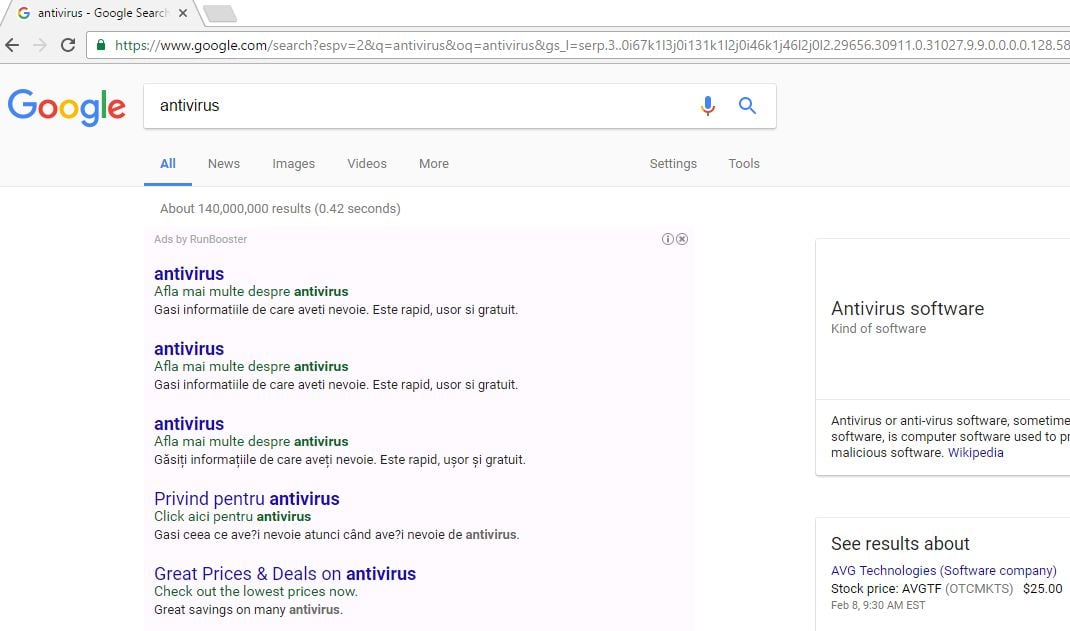Click the voice search microphone icon
Viewport: 1070px width, 631px height.
pos(708,106)
